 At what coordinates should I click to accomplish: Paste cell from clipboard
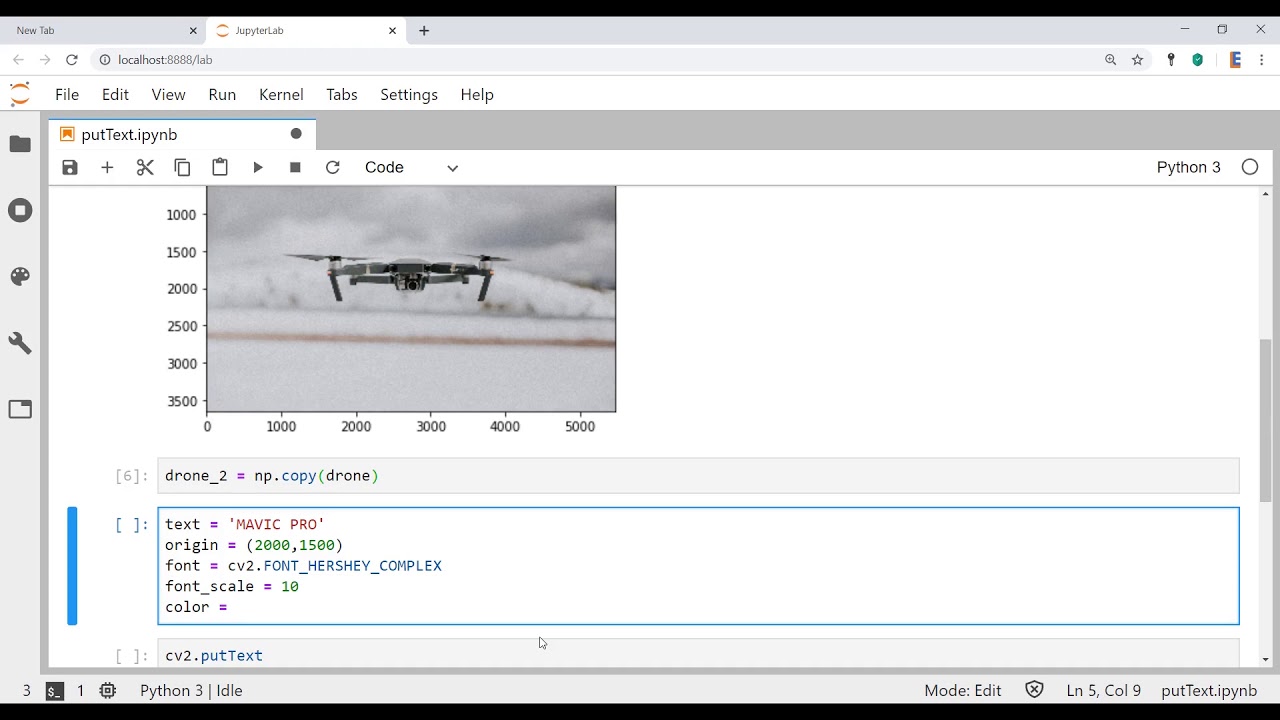pyautogui.click(x=220, y=167)
